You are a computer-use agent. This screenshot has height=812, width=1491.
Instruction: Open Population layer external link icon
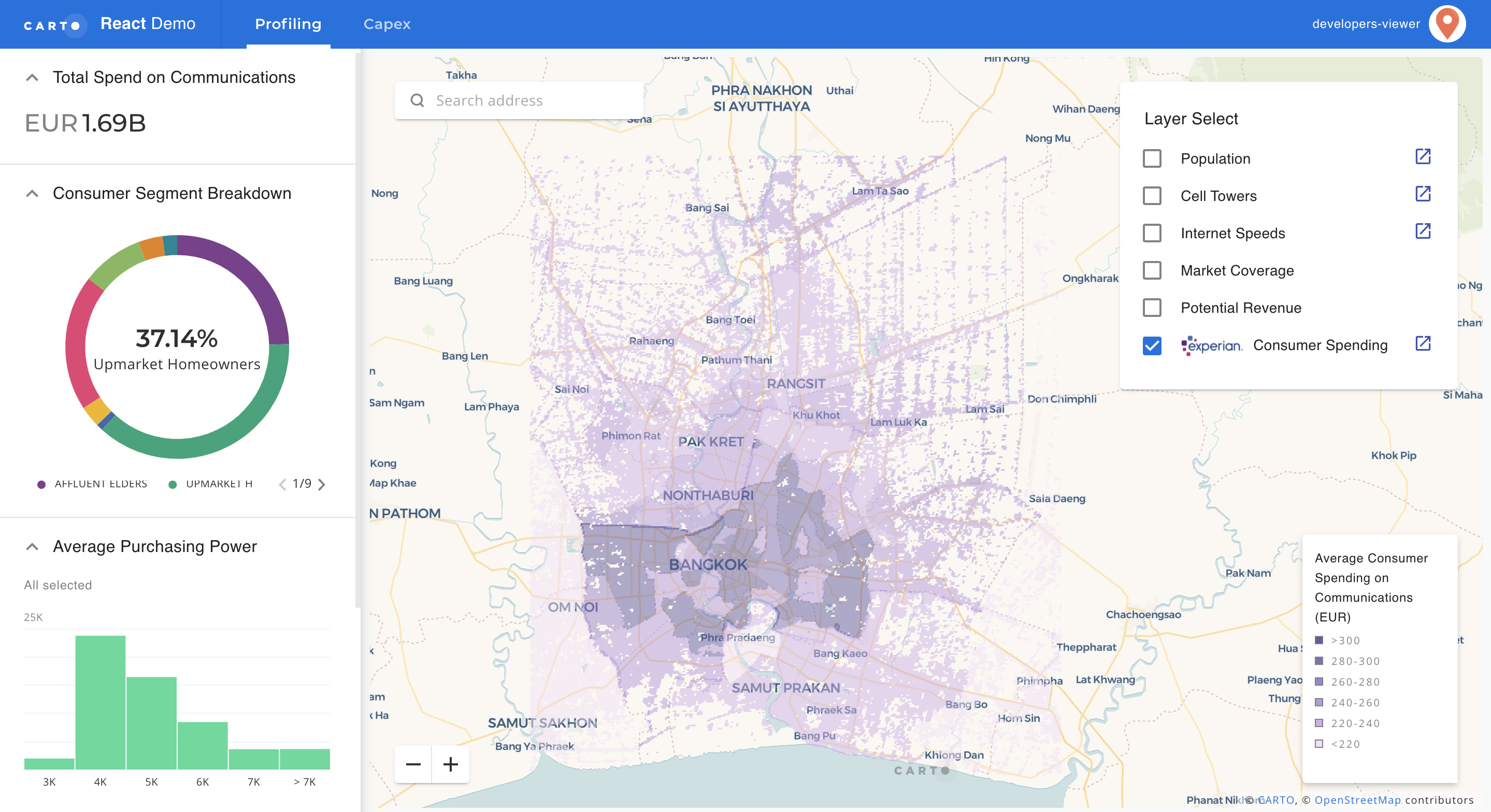point(1423,157)
